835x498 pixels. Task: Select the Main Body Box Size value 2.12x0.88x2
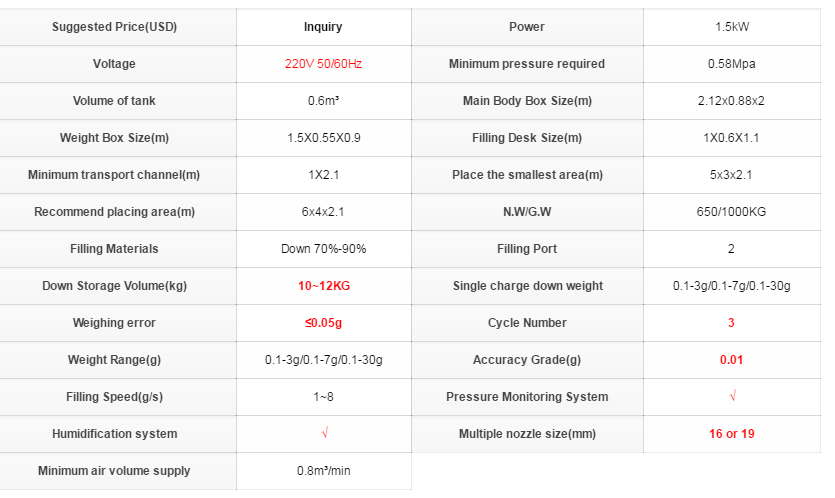731,101
